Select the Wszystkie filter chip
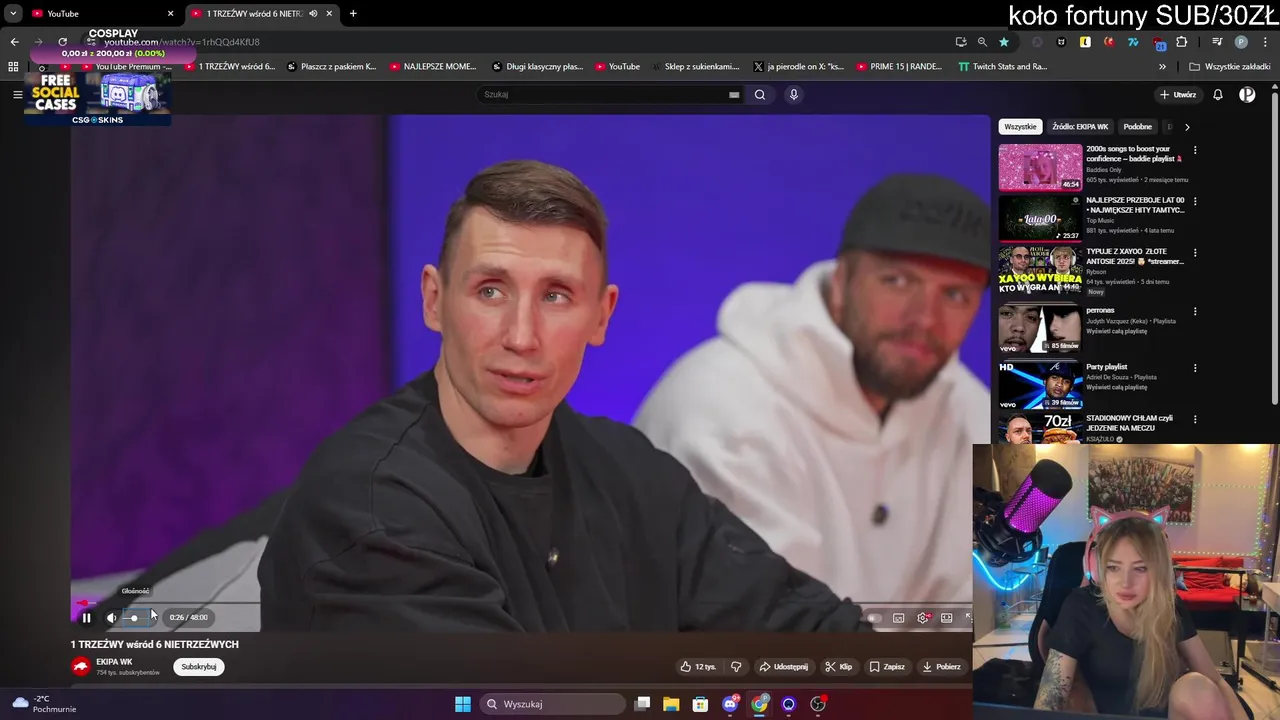The width and height of the screenshot is (1280, 720). tap(1020, 127)
